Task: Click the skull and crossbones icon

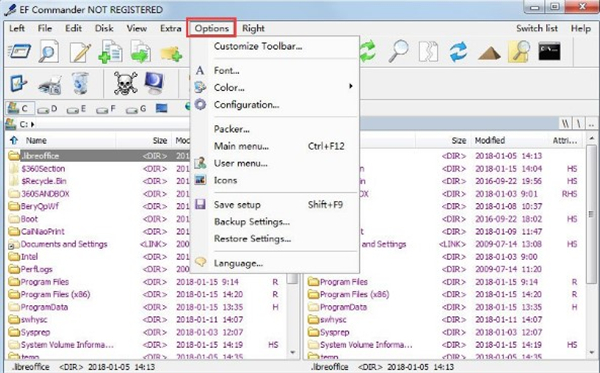Action: tap(126, 83)
